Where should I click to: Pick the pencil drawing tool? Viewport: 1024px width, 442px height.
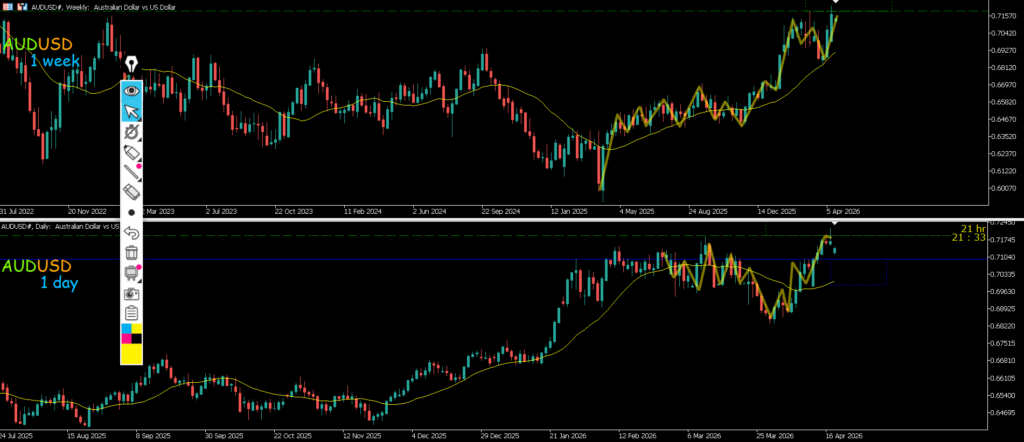click(131, 171)
